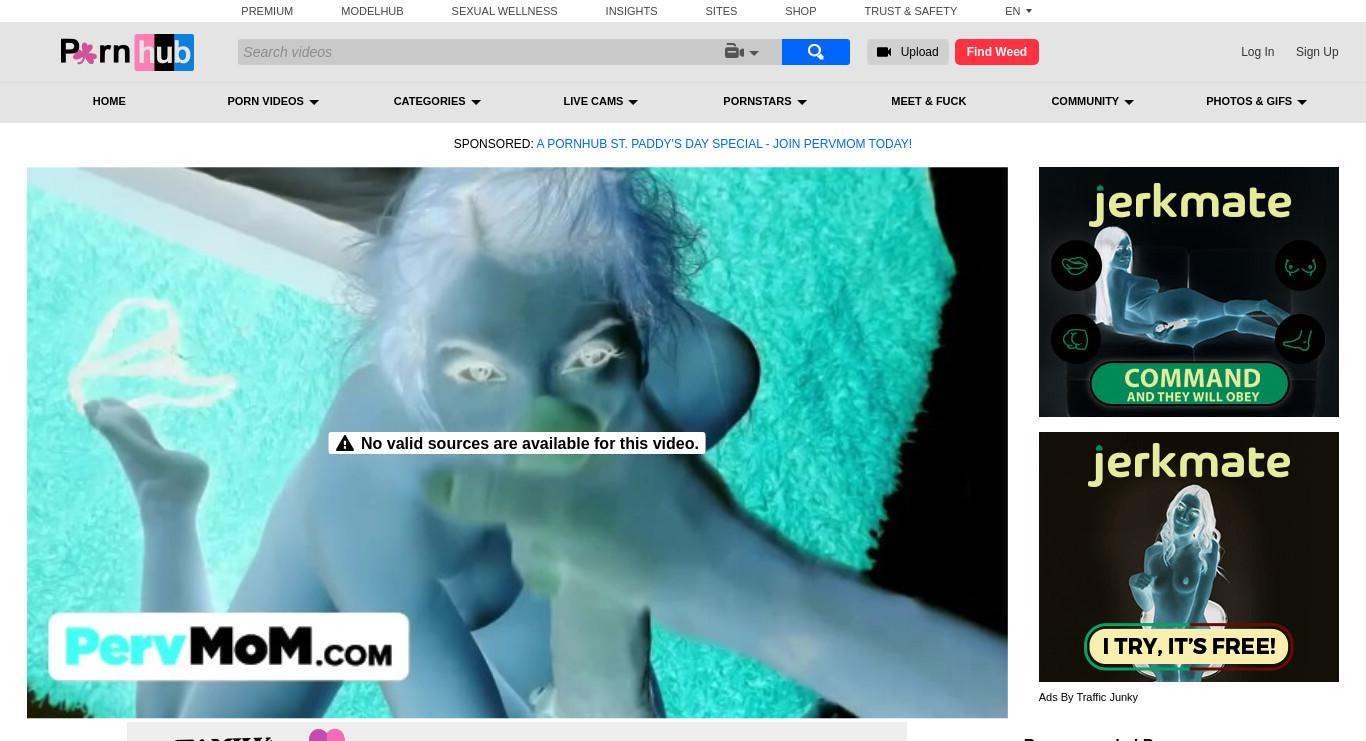Expand the COMMUNITY navigation dropdown
The height and width of the screenshot is (741, 1366).
pos(1092,101)
